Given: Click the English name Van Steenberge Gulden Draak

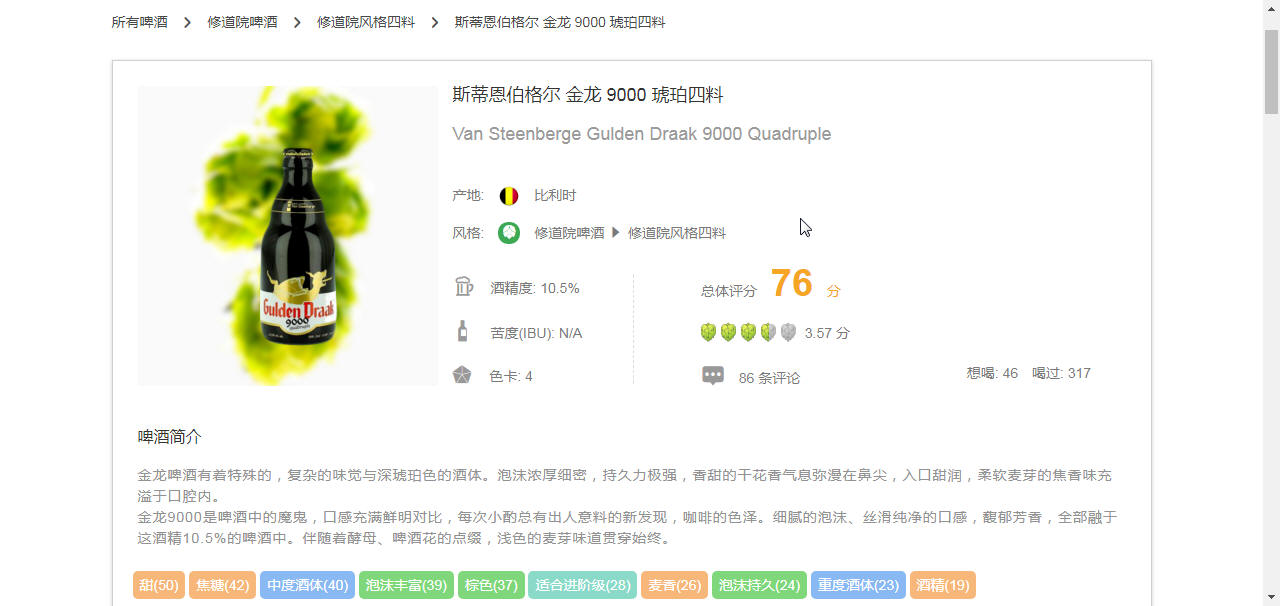Looking at the screenshot, I should click(x=641, y=134).
